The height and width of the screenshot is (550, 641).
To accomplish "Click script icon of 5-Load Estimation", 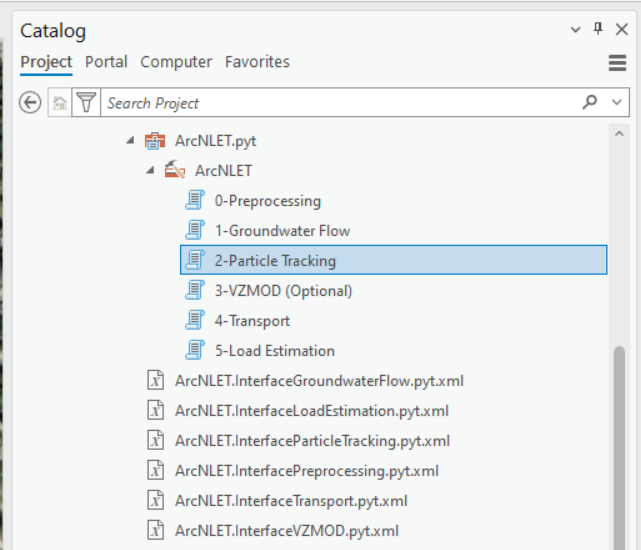I will pyautogui.click(x=195, y=350).
